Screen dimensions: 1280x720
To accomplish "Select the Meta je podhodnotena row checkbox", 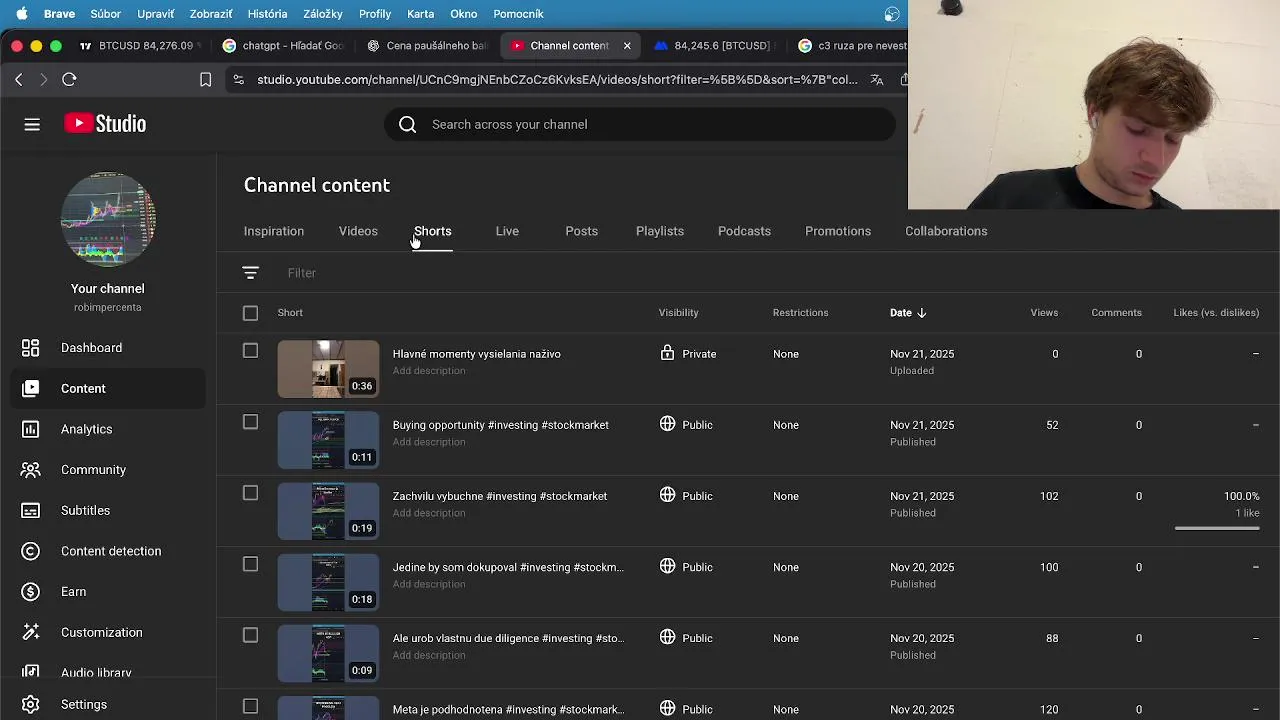I will click(x=250, y=706).
